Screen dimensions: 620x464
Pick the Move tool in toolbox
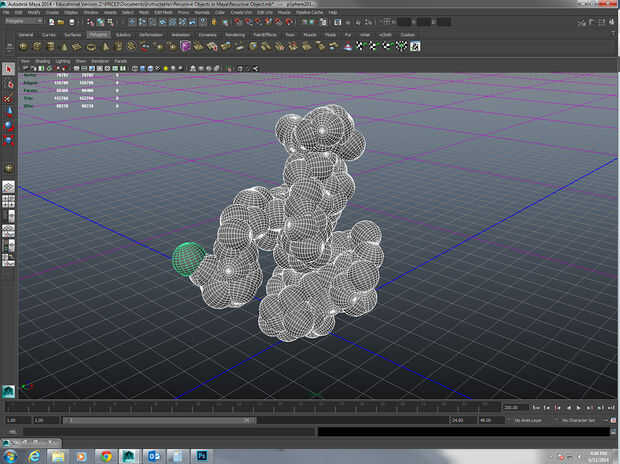point(8,111)
